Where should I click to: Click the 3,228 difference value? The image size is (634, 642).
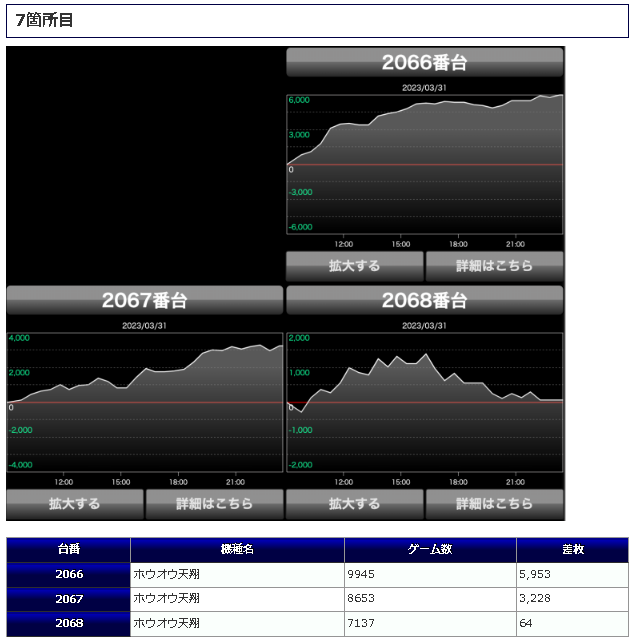[535, 599]
